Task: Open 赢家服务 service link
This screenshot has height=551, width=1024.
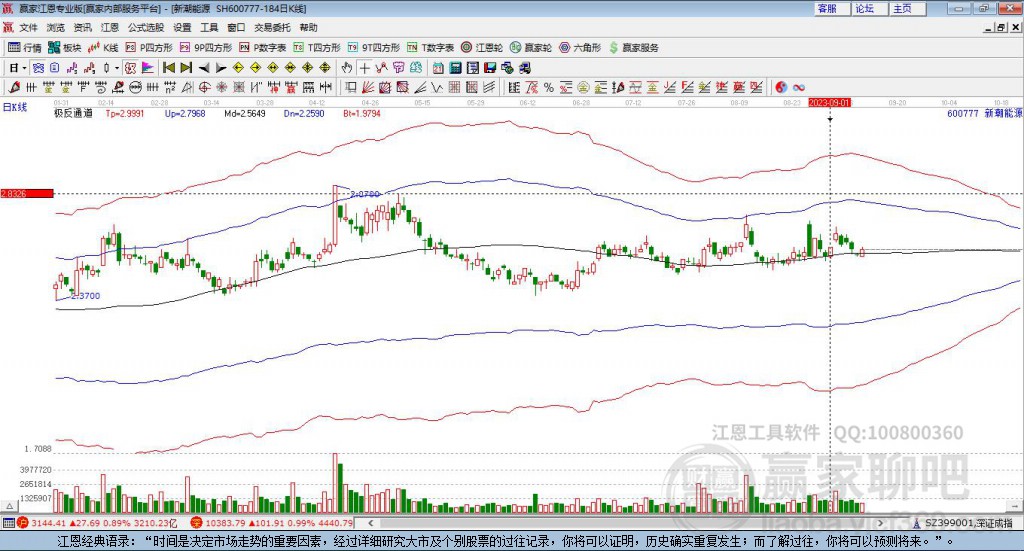Action: click(633, 48)
